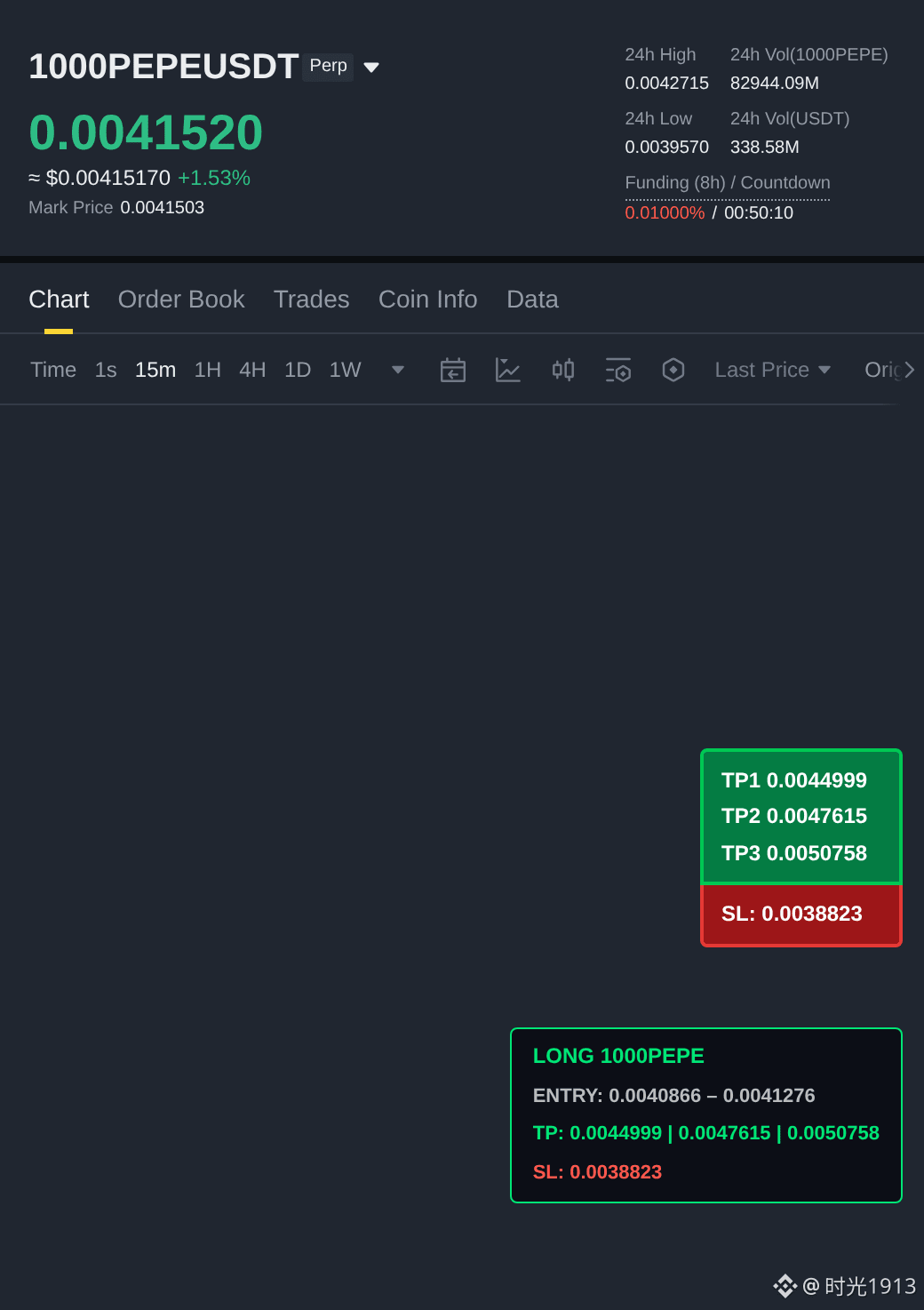The width and height of the screenshot is (924, 1310).
Task: Click the red SL: 0.0038823 box
Action: point(801,915)
